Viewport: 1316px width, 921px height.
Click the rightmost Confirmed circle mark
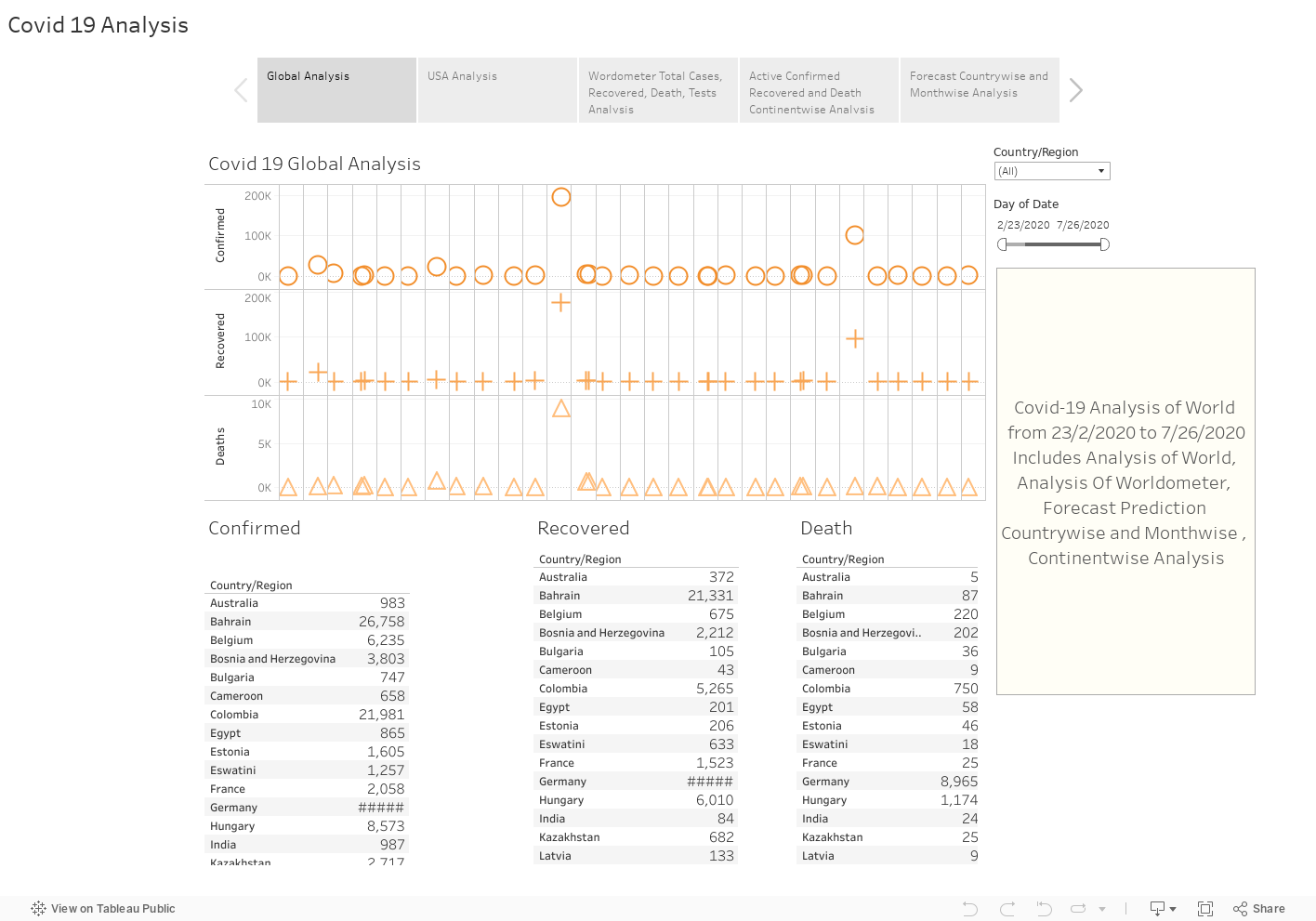click(x=969, y=274)
